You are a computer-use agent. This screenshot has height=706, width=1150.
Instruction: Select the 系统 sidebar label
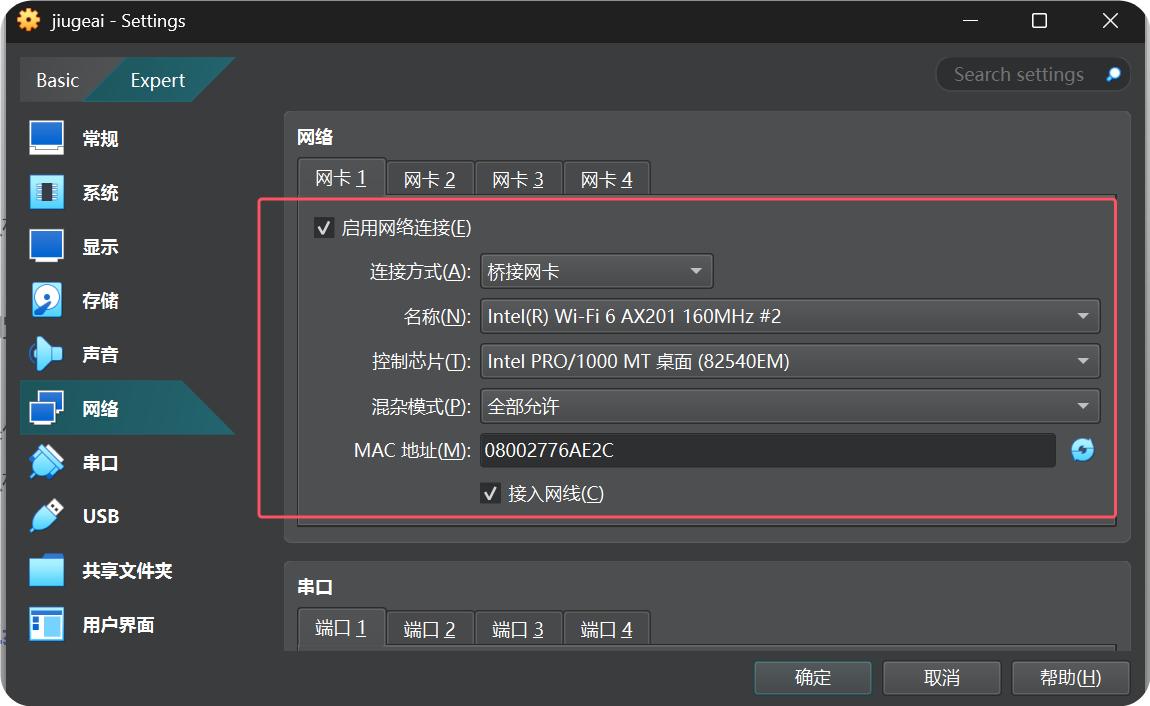[x=100, y=193]
